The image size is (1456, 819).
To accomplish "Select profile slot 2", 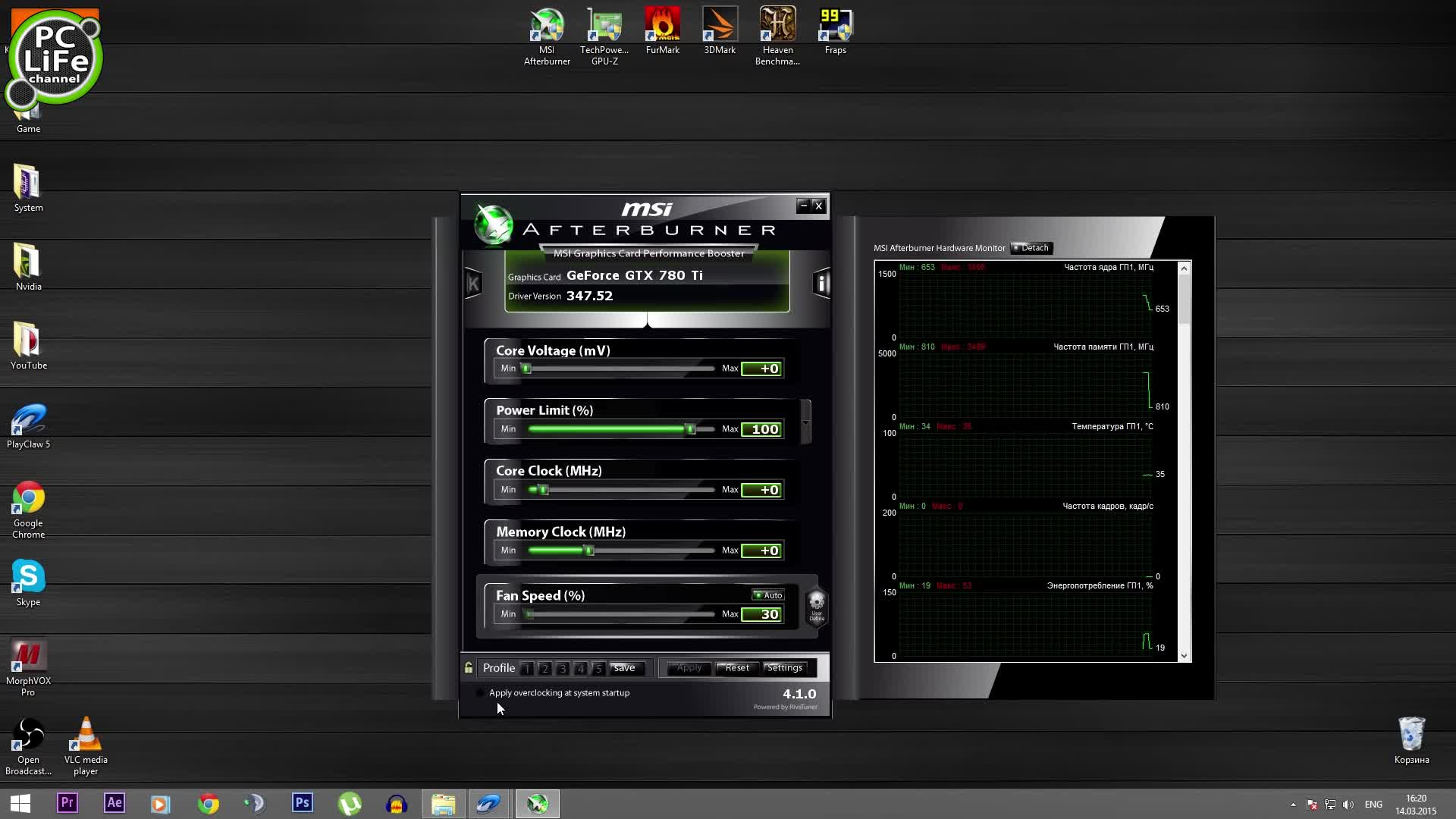I will (544, 669).
